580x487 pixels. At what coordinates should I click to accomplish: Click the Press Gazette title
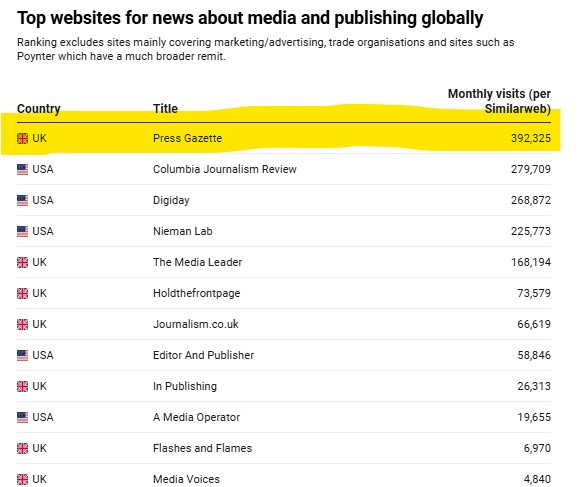188,138
